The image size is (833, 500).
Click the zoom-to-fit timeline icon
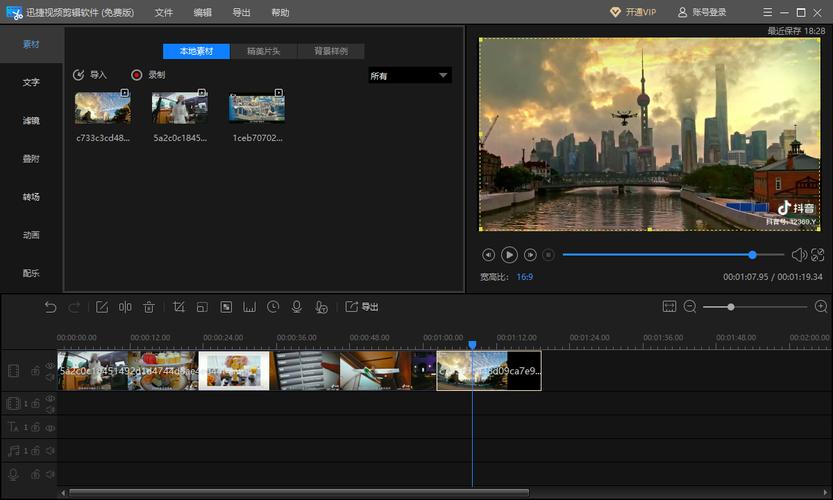669,307
